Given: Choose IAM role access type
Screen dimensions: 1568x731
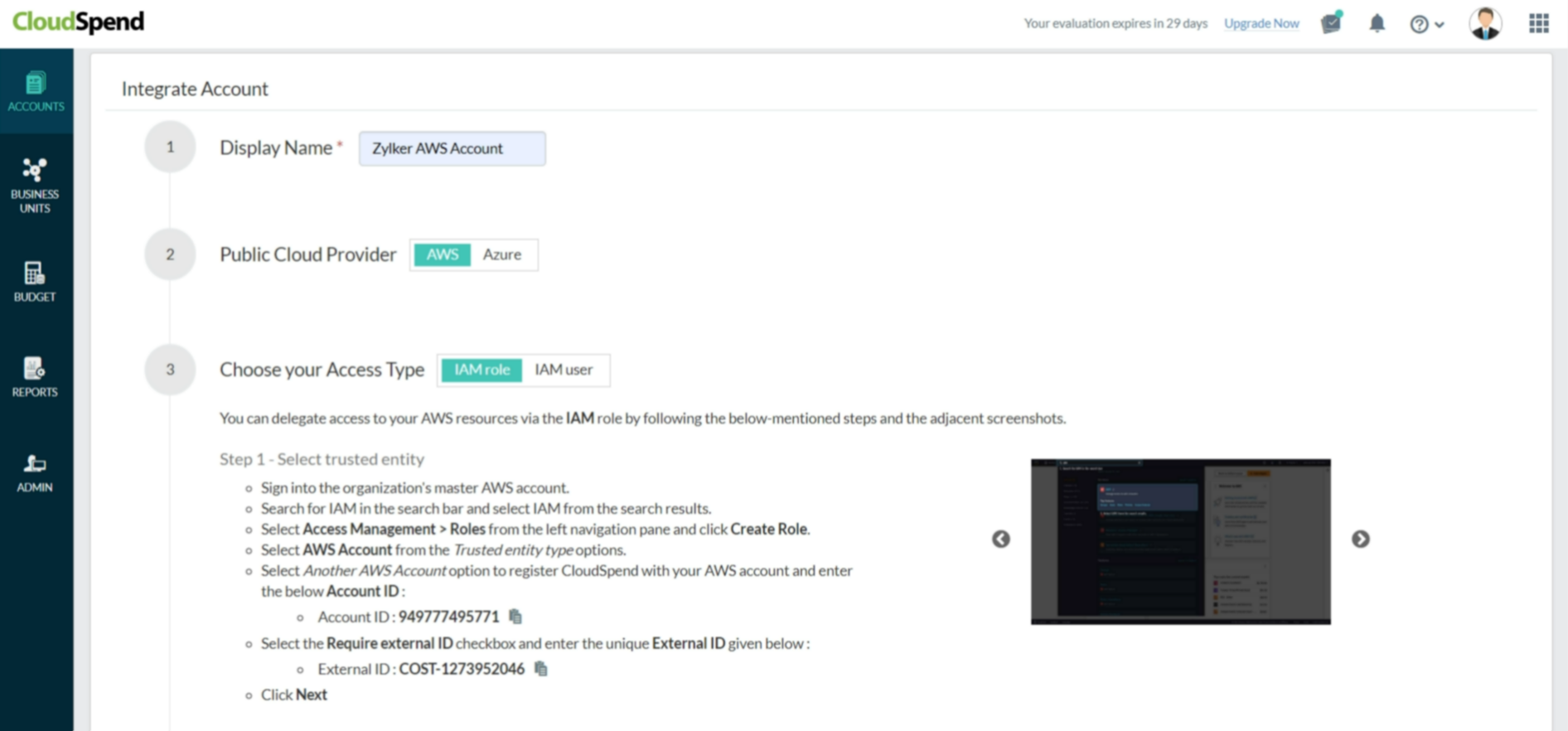Looking at the screenshot, I should (x=482, y=370).
